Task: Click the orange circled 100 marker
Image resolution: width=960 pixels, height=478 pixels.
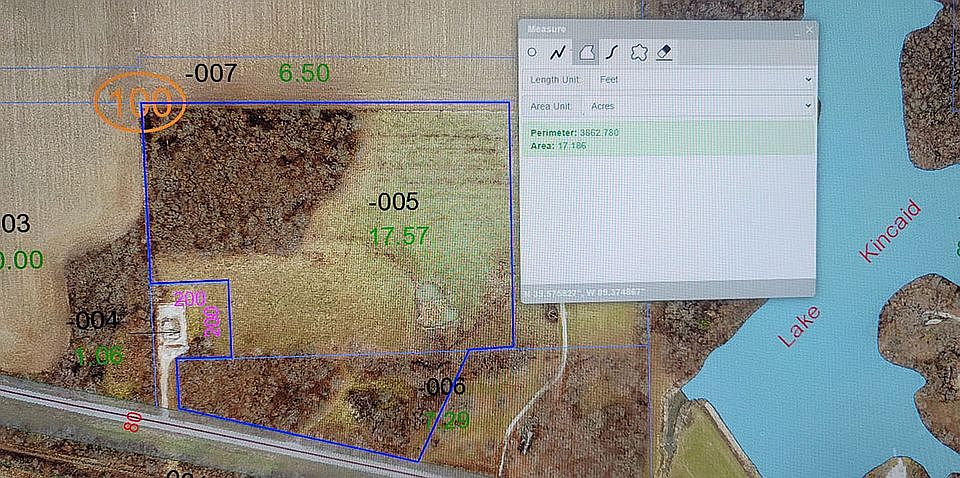Action: [140, 102]
